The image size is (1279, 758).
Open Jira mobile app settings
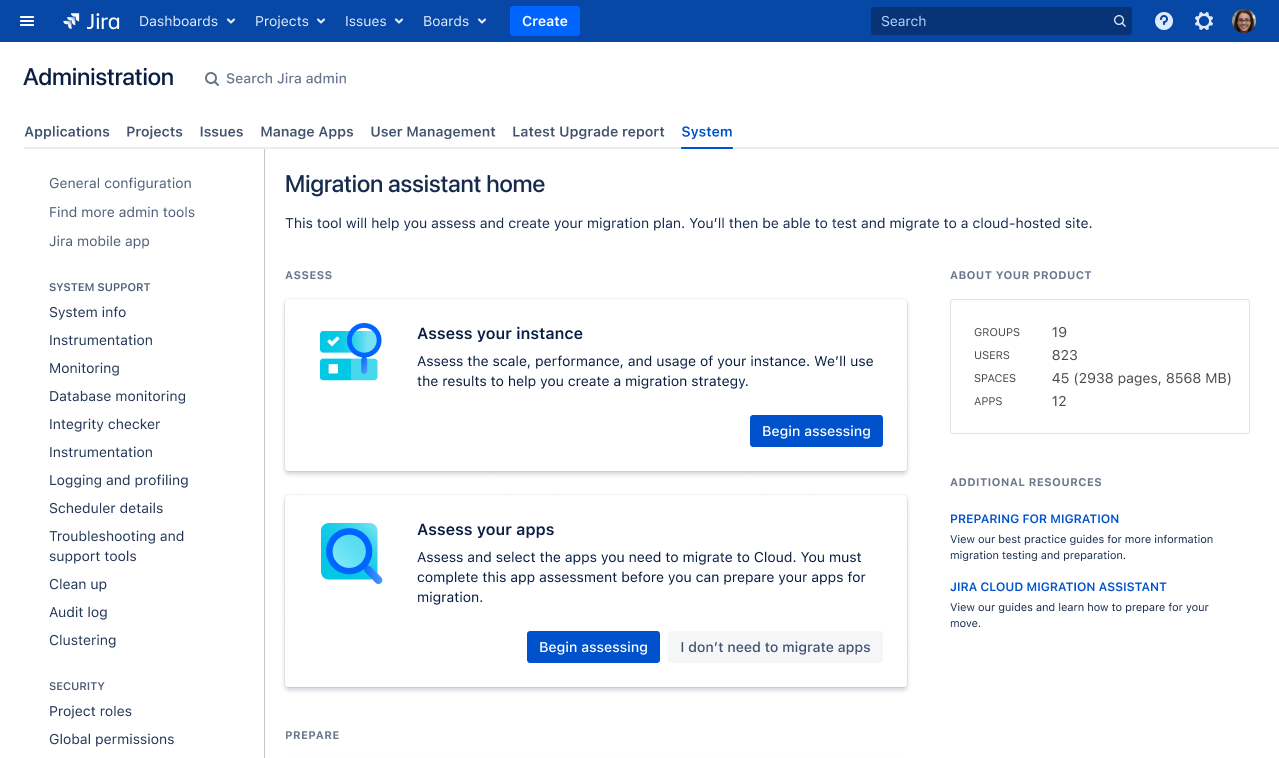[x=99, y=241]
